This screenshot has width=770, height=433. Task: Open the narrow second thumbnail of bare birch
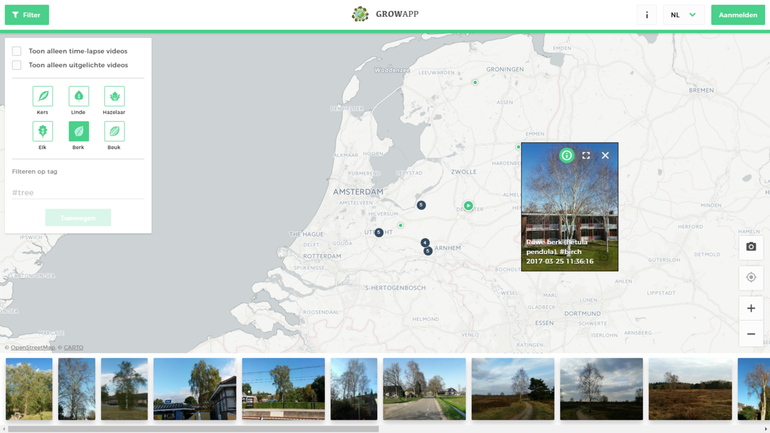pyautogui.click(x=77, y=389)
